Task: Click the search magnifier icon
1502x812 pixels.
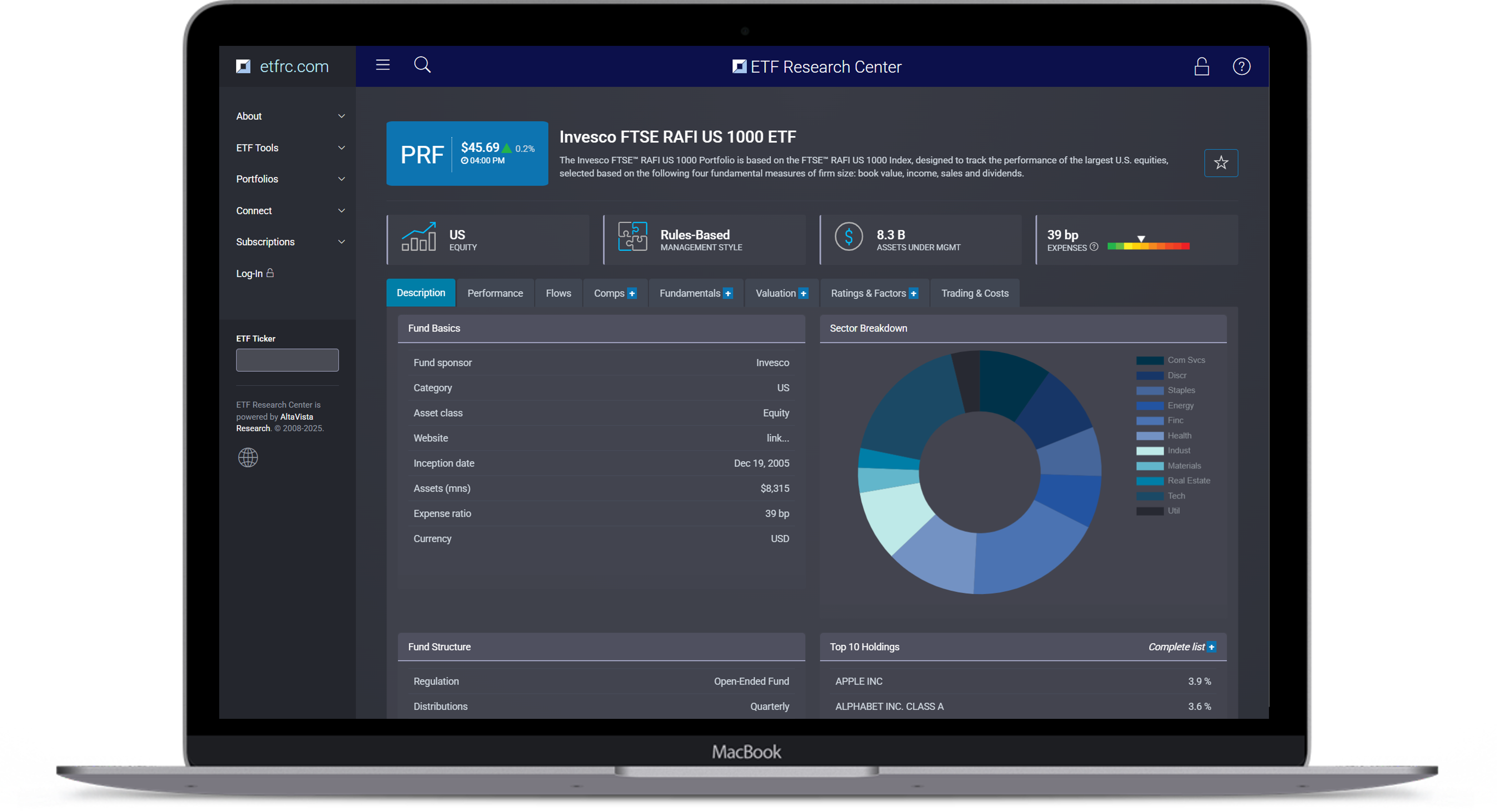Action: pos(422,65)
